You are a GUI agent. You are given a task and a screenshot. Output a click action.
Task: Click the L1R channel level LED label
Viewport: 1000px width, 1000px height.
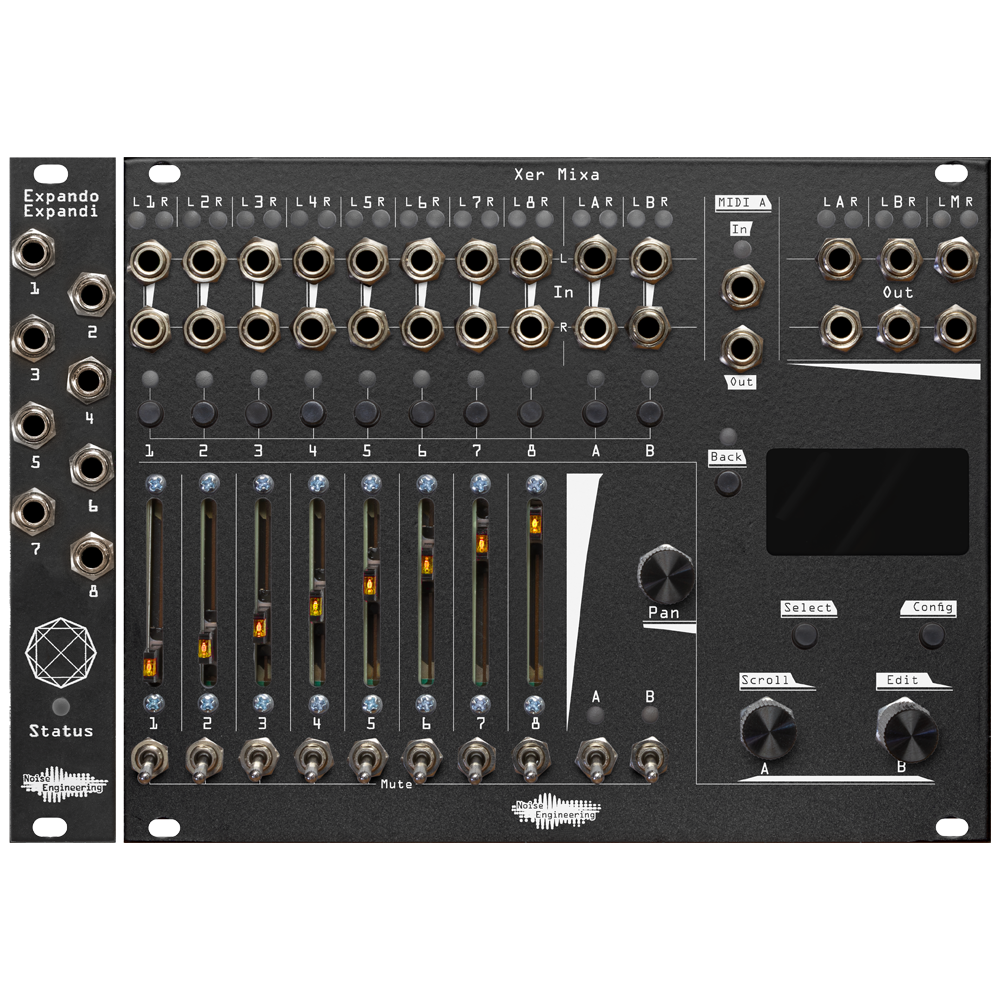pos(151,202)
